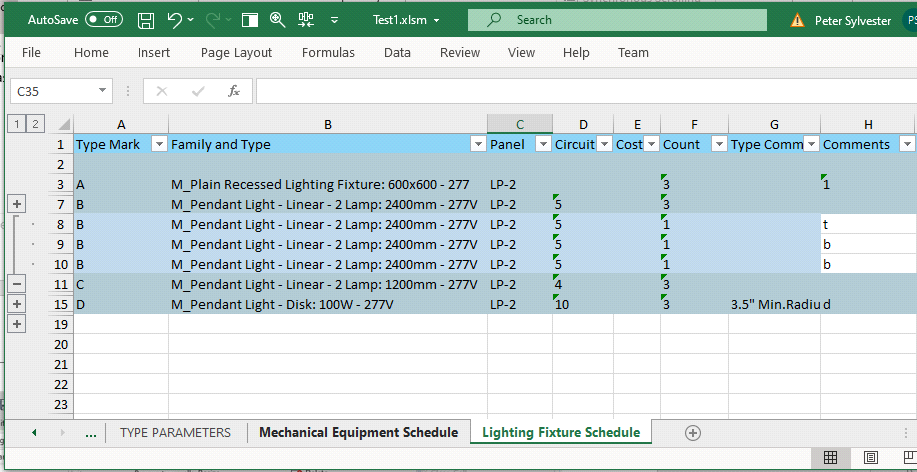Click outline level 1 button
This screenshot has width=917, height=472.
coord(17,123)
